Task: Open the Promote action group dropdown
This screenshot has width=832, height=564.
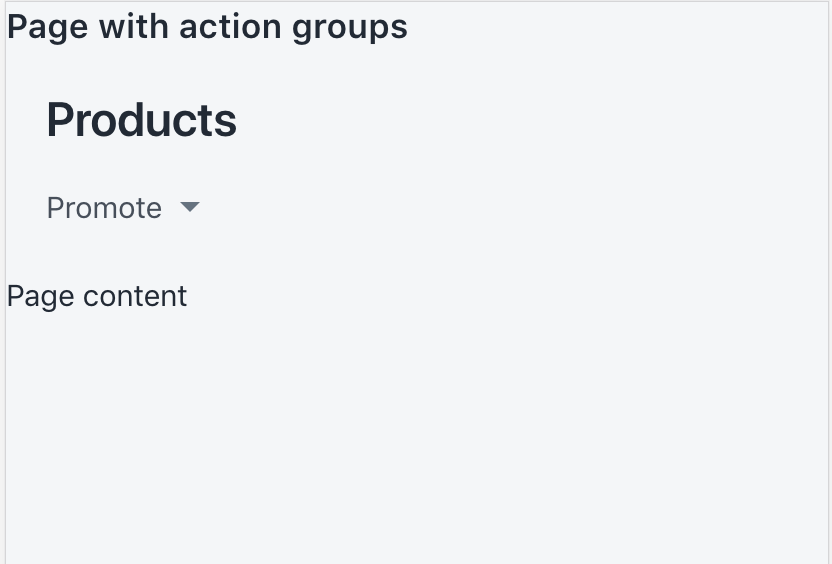Action: [123, 208]
